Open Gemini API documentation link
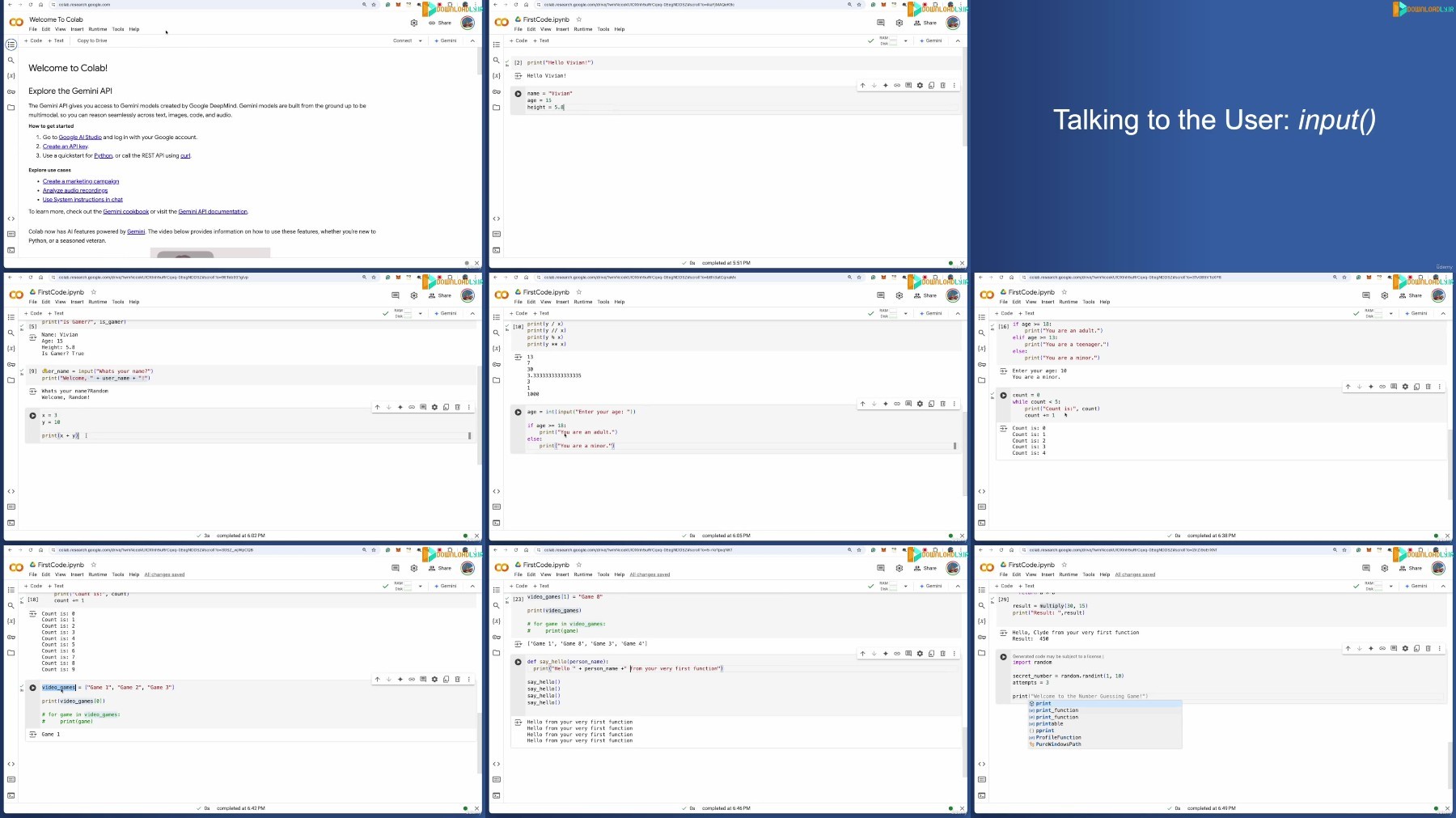 [213, 211]
